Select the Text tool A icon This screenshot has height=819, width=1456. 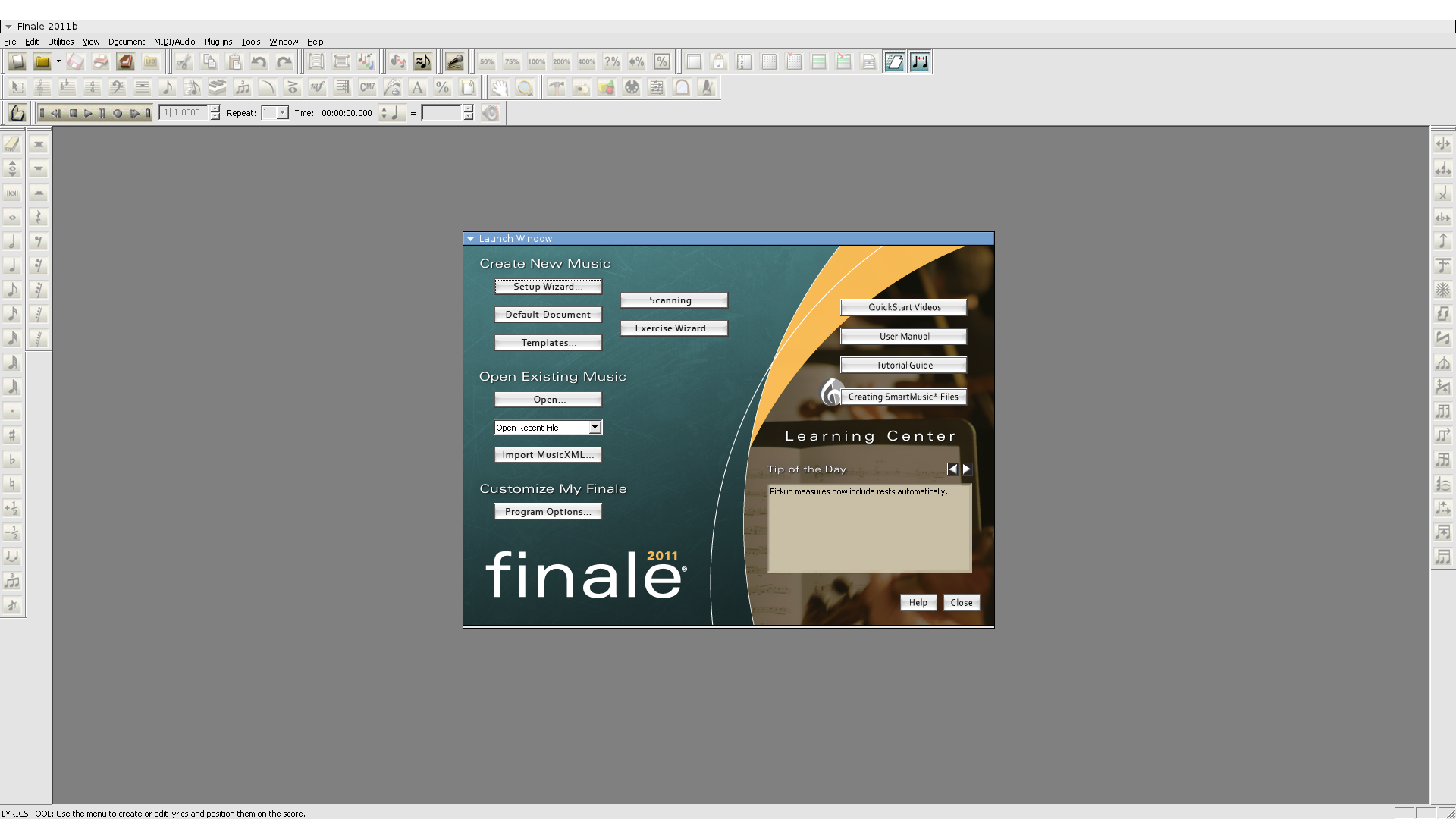coord(418,88)
